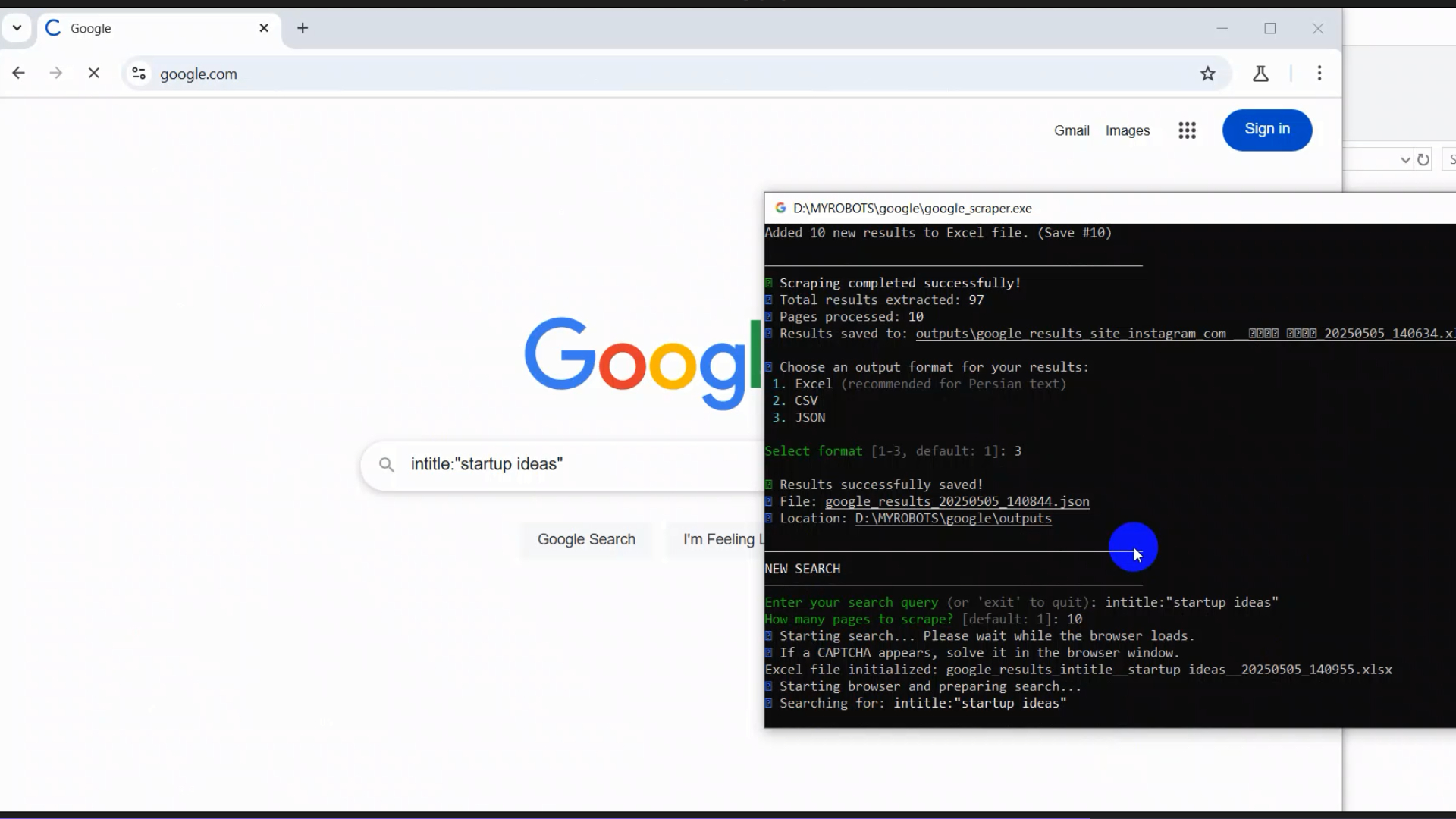
Task: Open the Gmail link
Action: 1071,130
